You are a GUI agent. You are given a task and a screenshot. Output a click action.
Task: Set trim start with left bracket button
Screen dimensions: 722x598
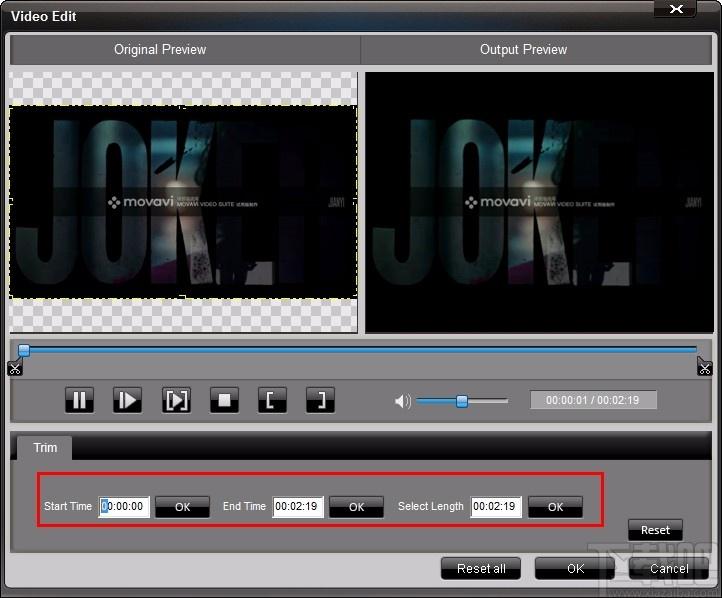pos(272,401)
